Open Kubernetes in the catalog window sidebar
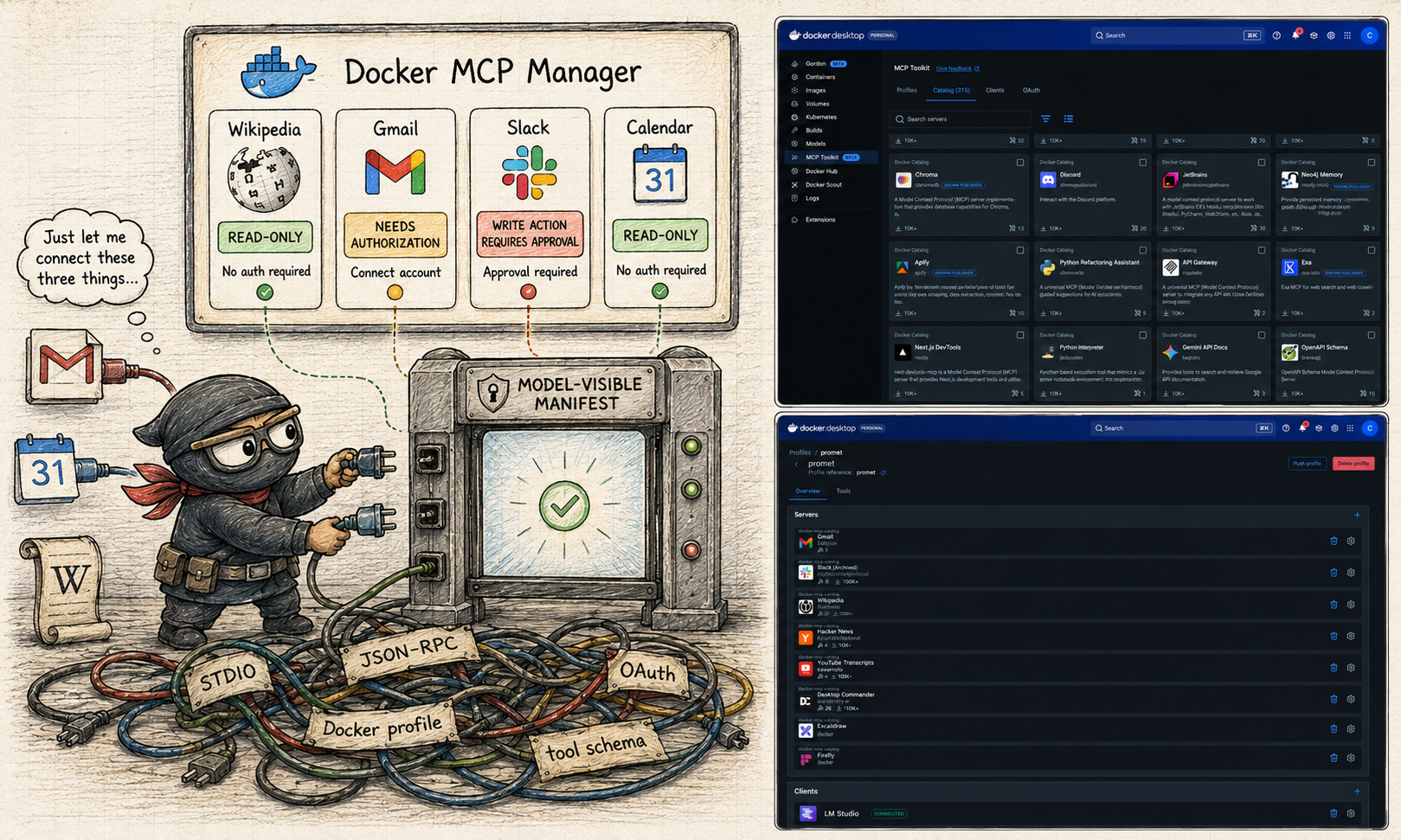The image size is (1401, 840). pos(820,117)
